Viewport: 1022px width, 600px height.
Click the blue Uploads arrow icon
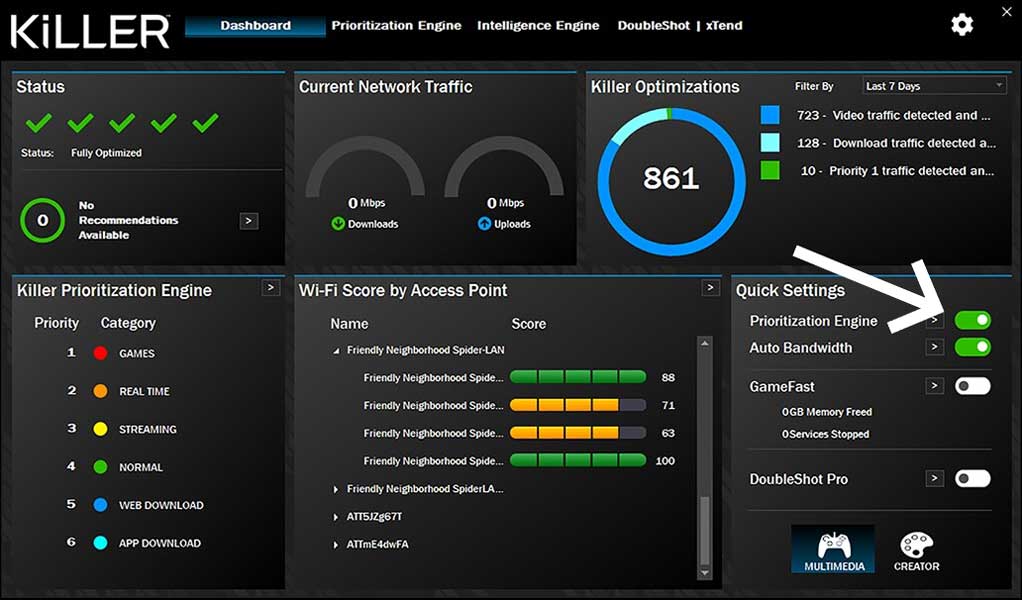pyautogui.click(x=484, y=224)
